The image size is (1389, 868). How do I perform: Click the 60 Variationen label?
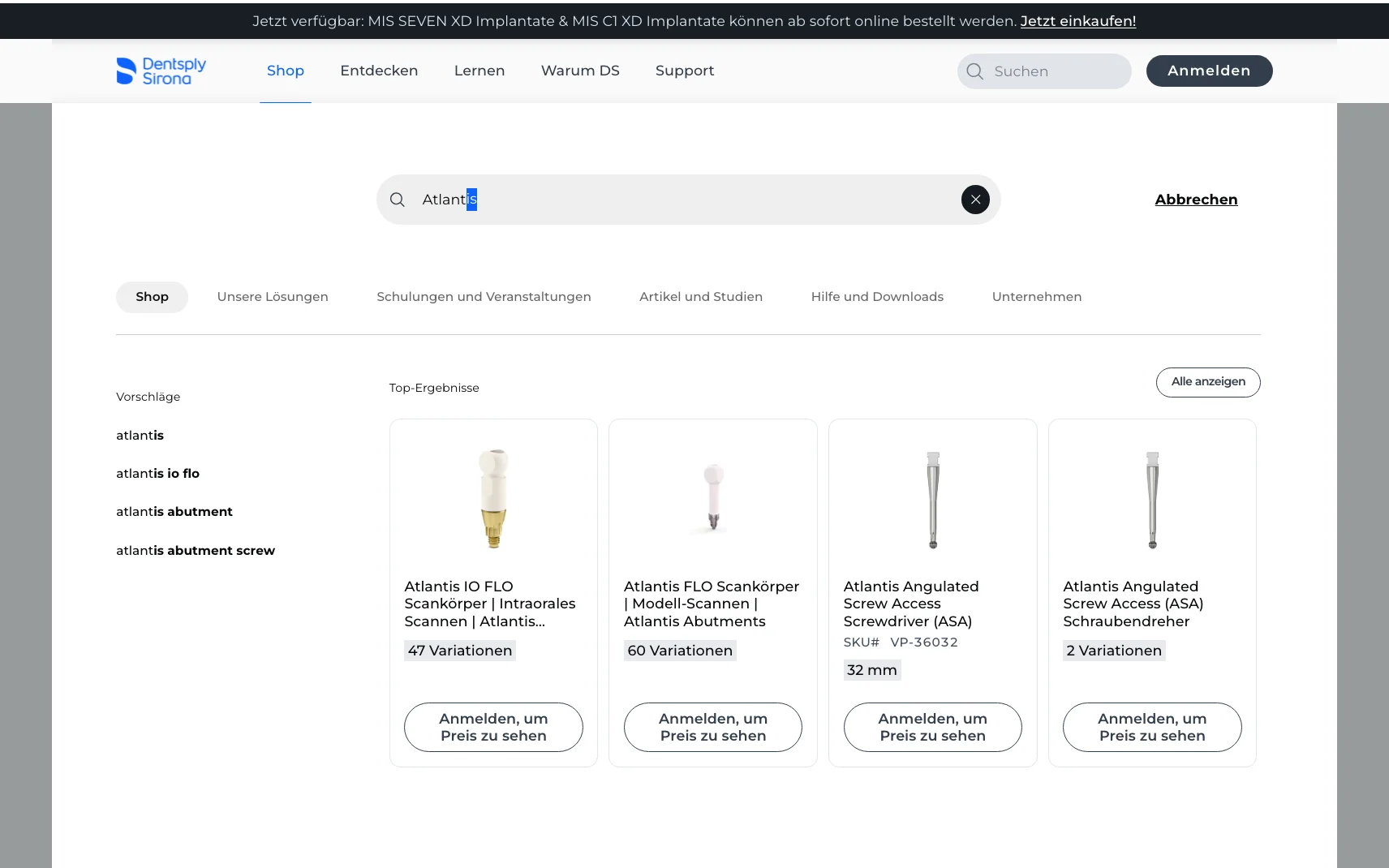point(680,651)
